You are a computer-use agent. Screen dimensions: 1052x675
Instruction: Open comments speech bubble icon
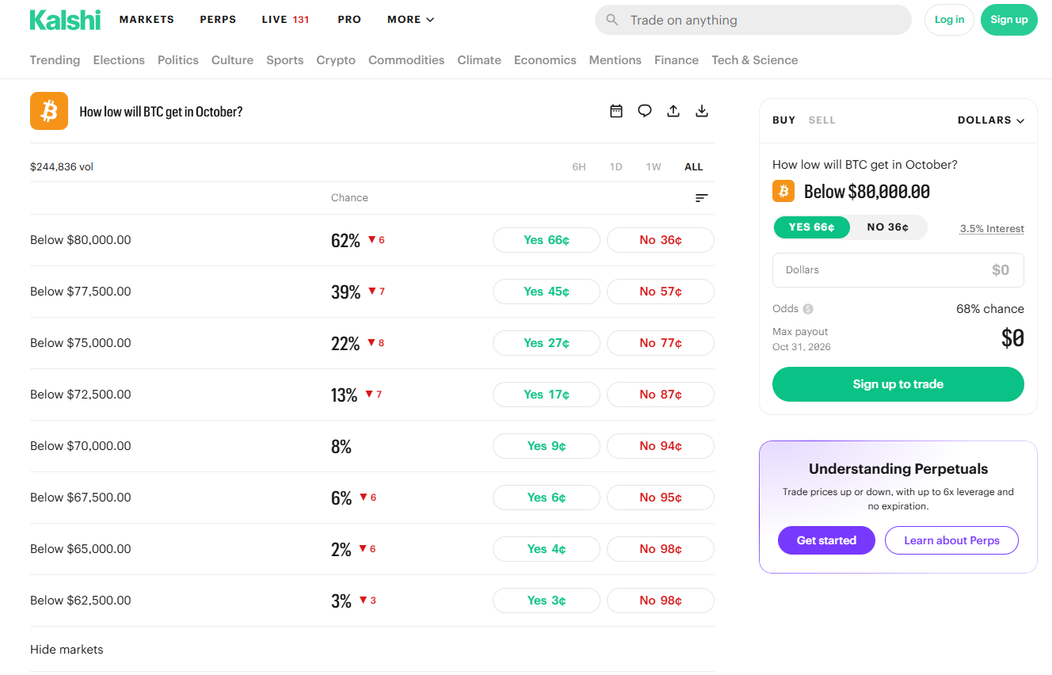tap(645, 111)
